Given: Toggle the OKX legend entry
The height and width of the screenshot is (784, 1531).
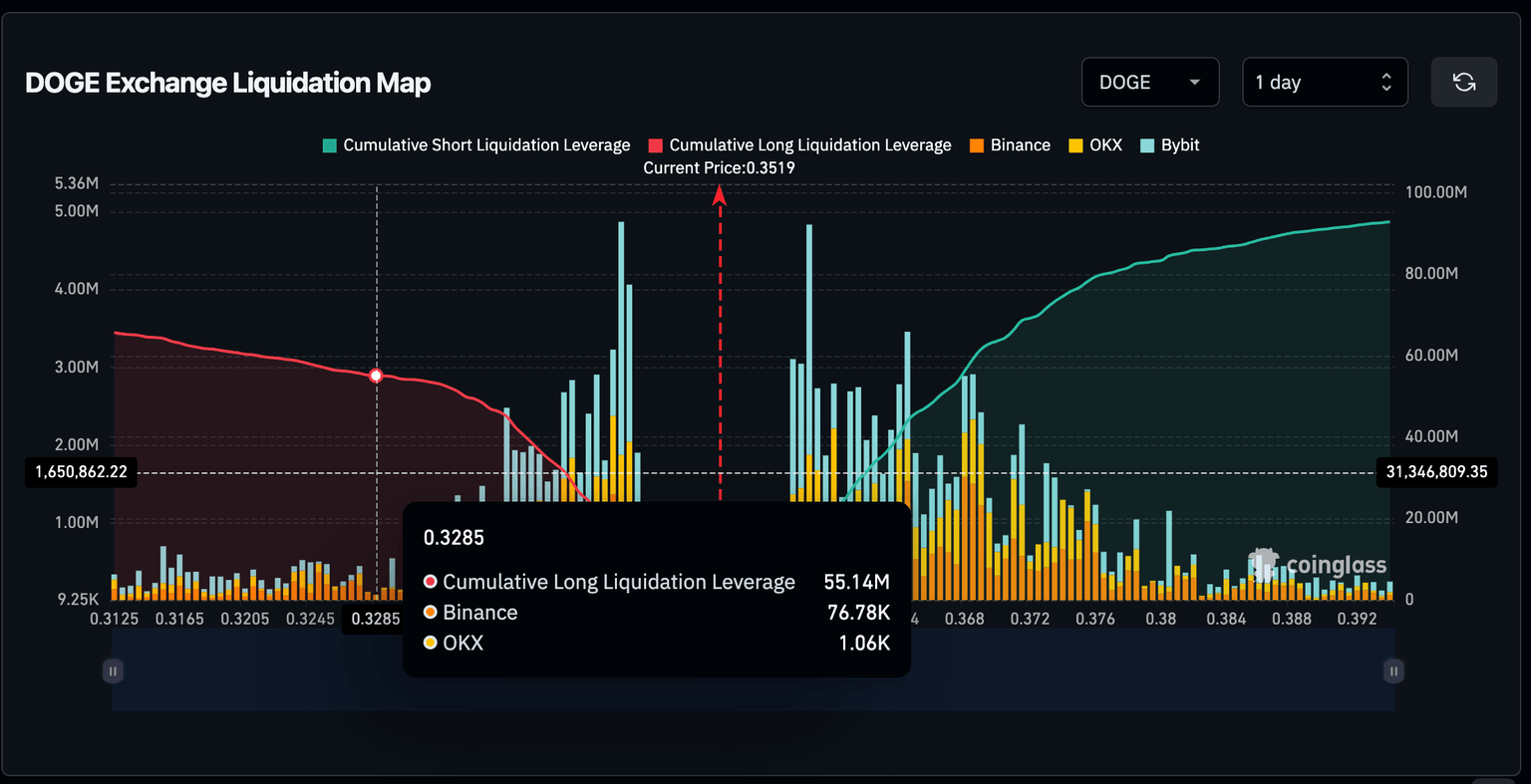Looking at the screenshot, I should 1094,145.
